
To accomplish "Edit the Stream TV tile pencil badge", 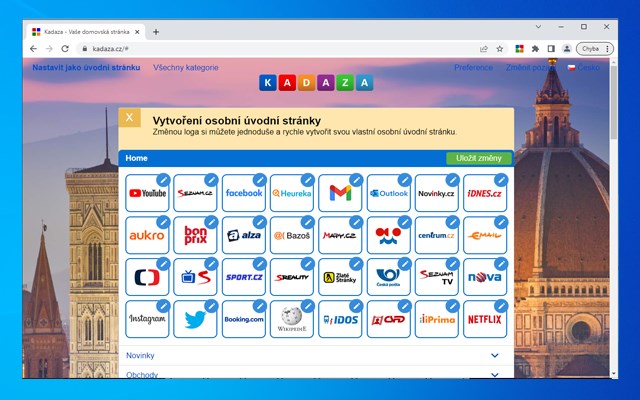I will 211,264.
